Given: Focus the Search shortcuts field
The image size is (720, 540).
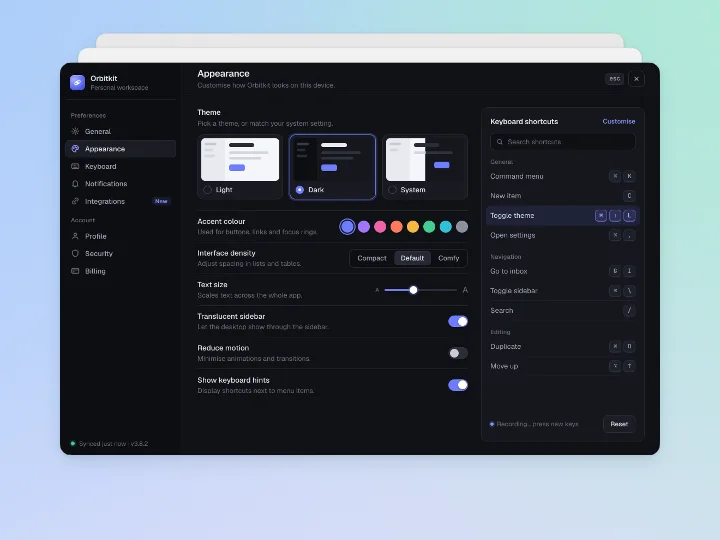Looking at the screenshot, I should (563, 142).
